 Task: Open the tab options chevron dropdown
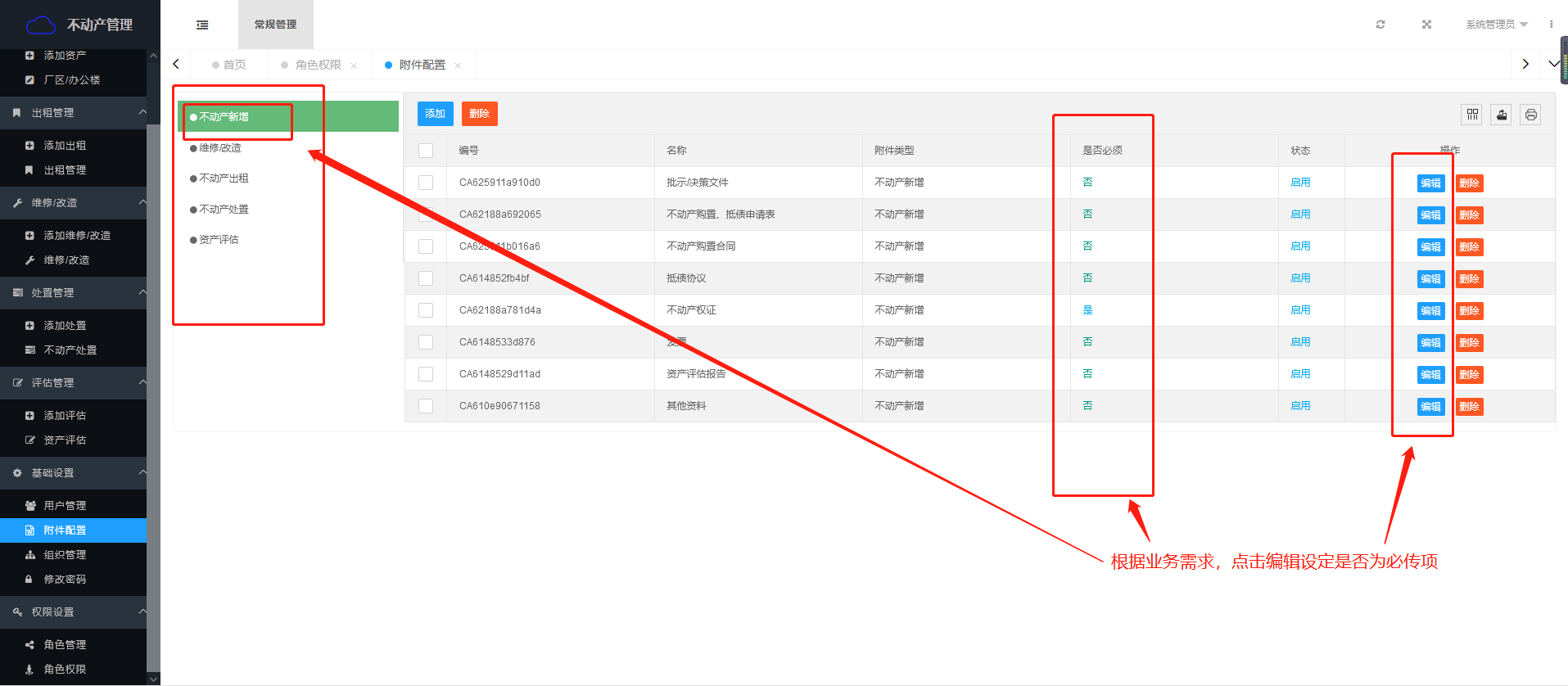pyautogui.click(x=1553, y=64)
